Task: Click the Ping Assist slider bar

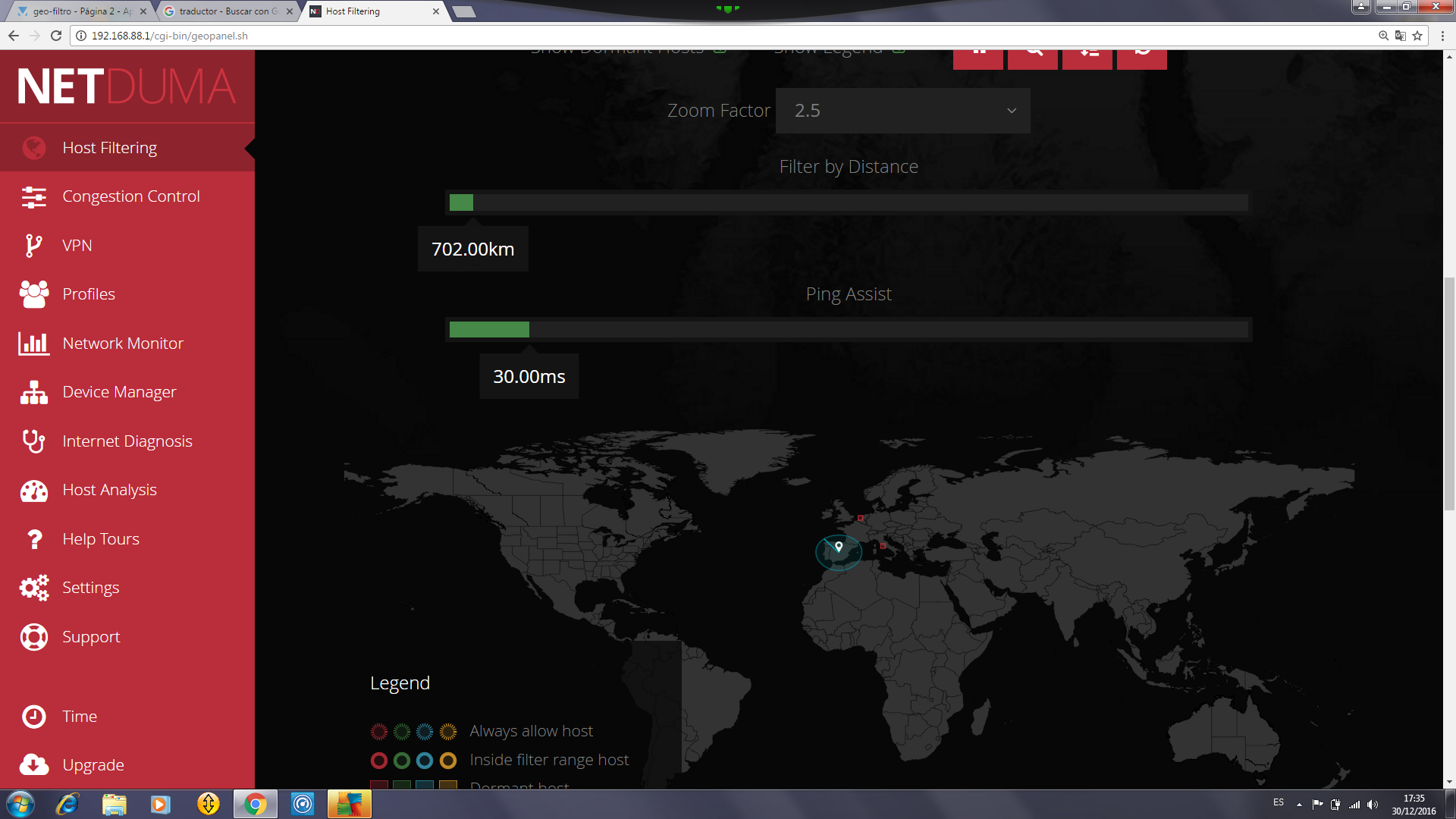Action: click(x=848, y=330)
